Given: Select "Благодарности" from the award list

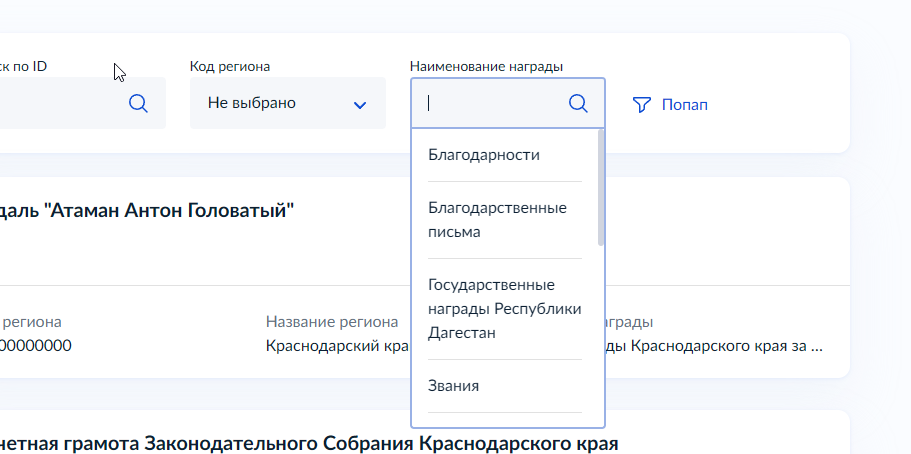Looking at the screenshot, I should (484, 155).
